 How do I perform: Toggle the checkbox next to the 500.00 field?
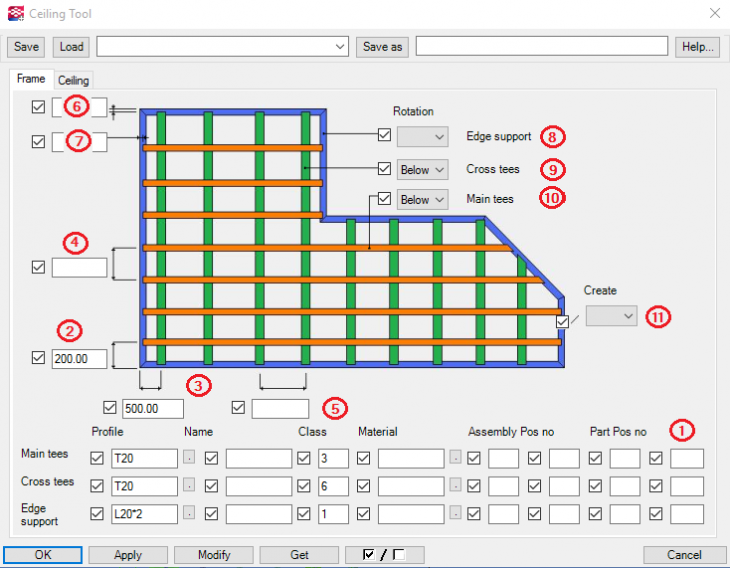click(110, 408)
